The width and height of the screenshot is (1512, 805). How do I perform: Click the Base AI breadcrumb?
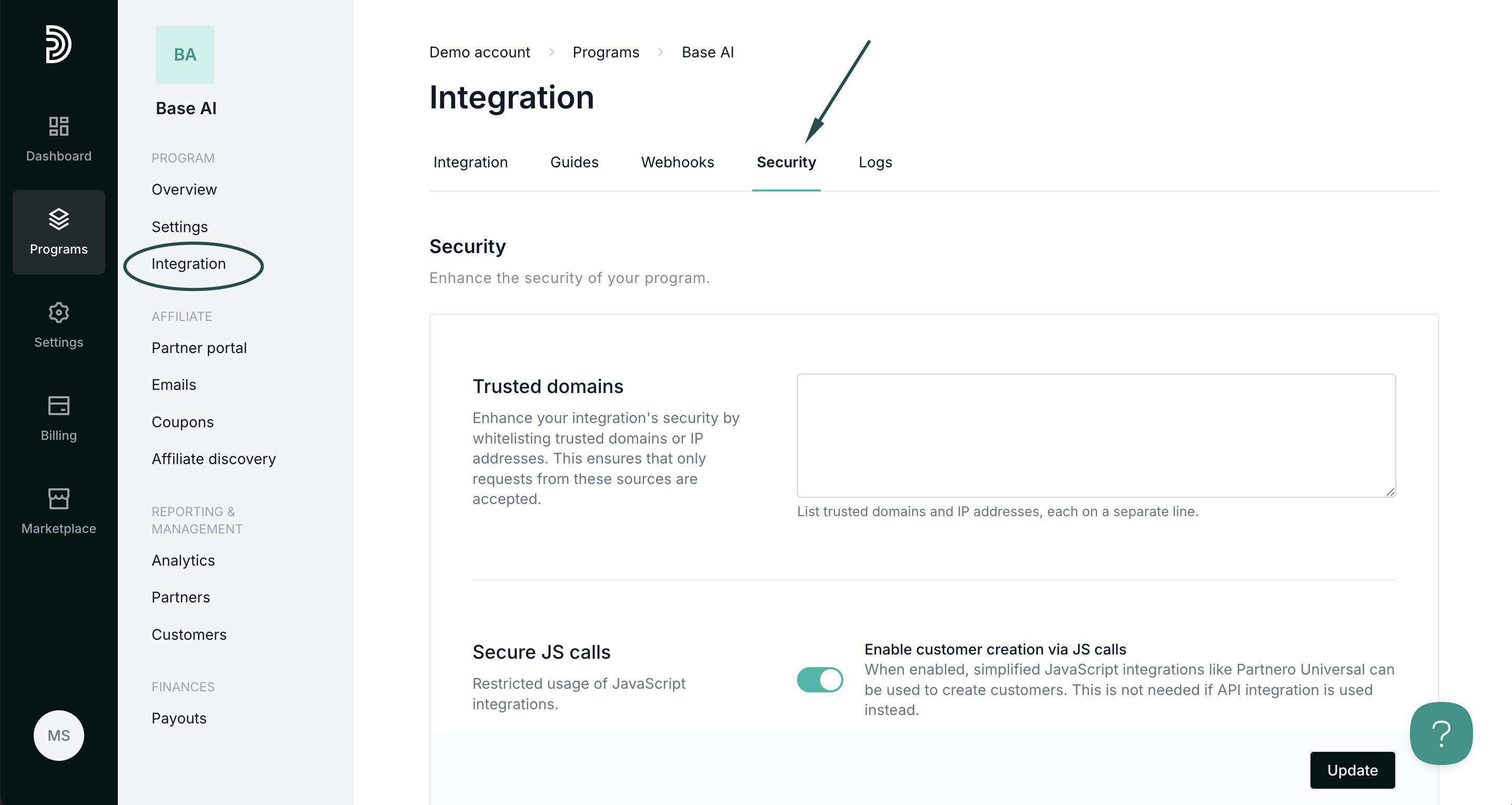pos(707,52)
